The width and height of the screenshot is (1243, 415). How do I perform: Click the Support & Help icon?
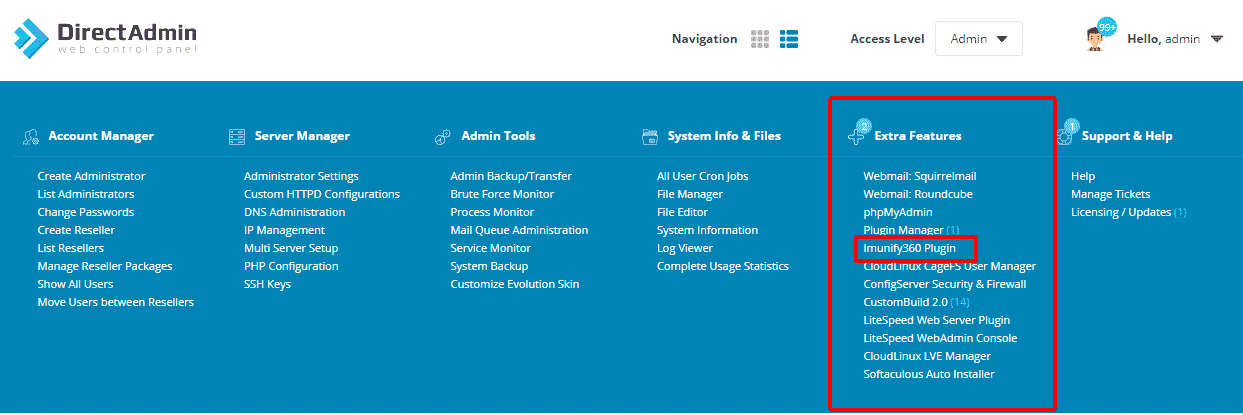click(x=1064, y=134)
